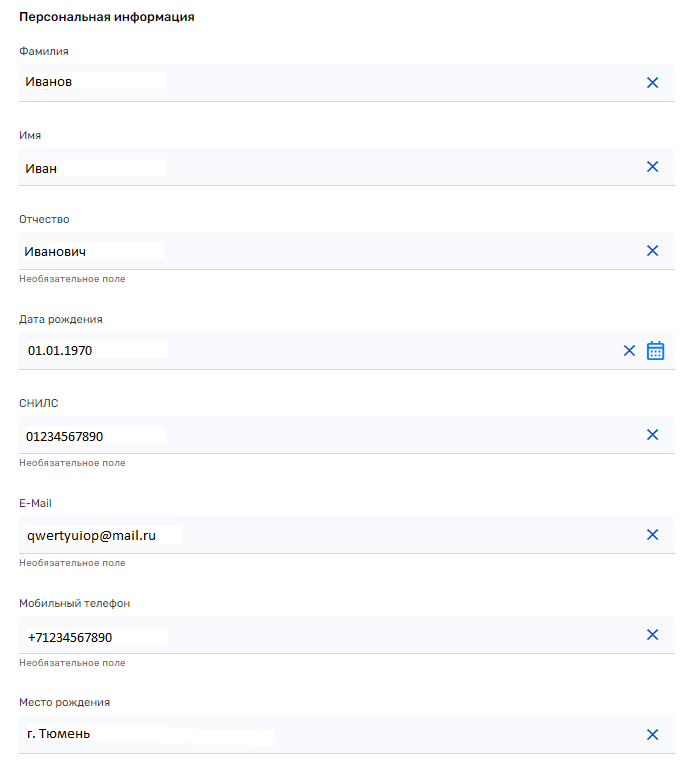Clear the Дата рождения date value
Image resolution: width=694 pixels, height=771 pixels.
point(629,351)
